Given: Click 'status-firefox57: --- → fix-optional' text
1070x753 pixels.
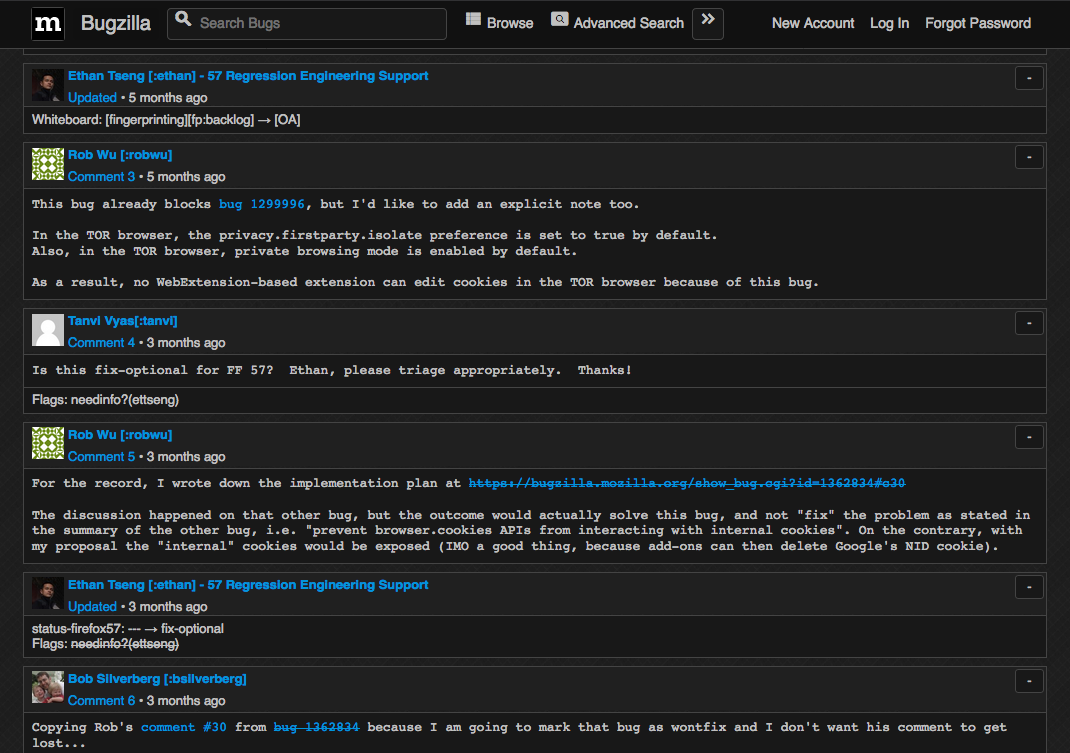Looking at the screenshot, I should (128, 629).
